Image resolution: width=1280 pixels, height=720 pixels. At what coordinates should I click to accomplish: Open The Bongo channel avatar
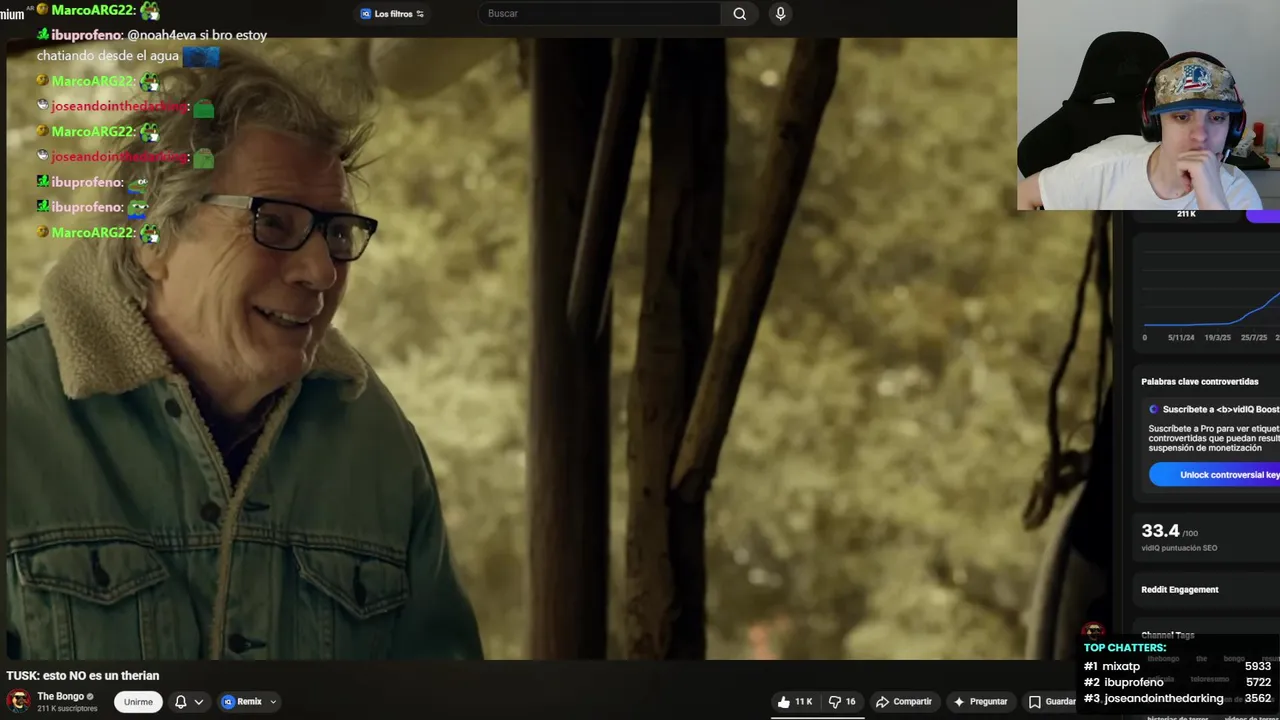(18, 701)
